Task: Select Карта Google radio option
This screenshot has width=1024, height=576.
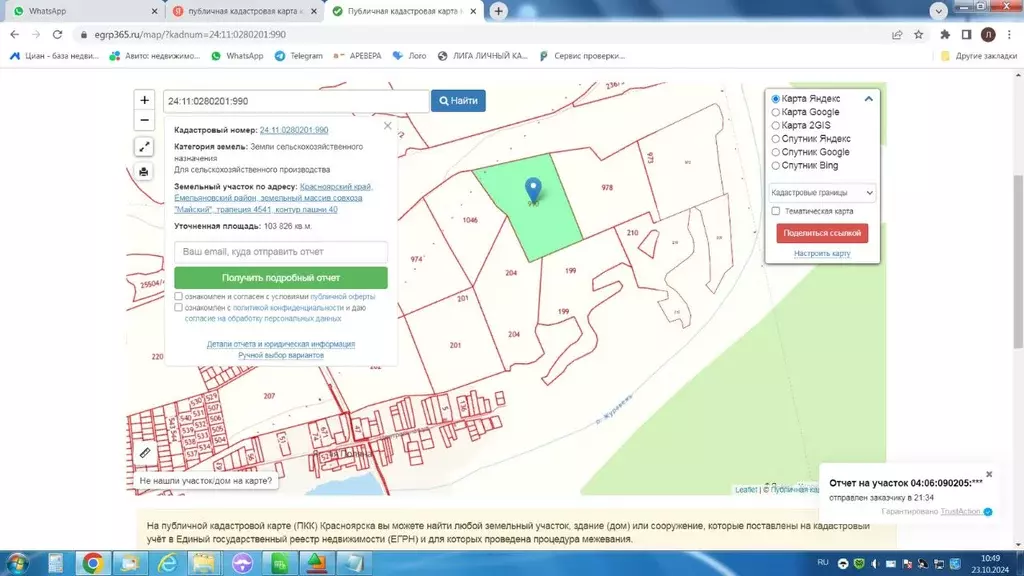Action: click(775, 112)
